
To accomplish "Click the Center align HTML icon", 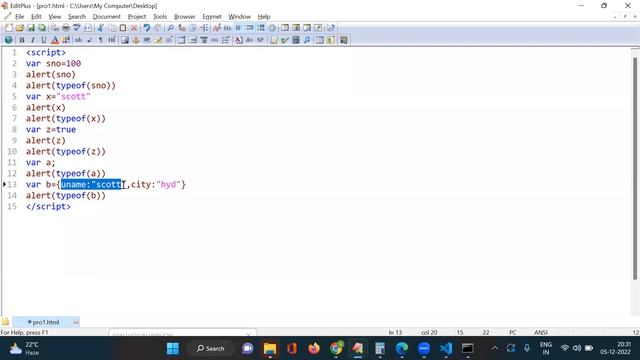I will 204,40.
